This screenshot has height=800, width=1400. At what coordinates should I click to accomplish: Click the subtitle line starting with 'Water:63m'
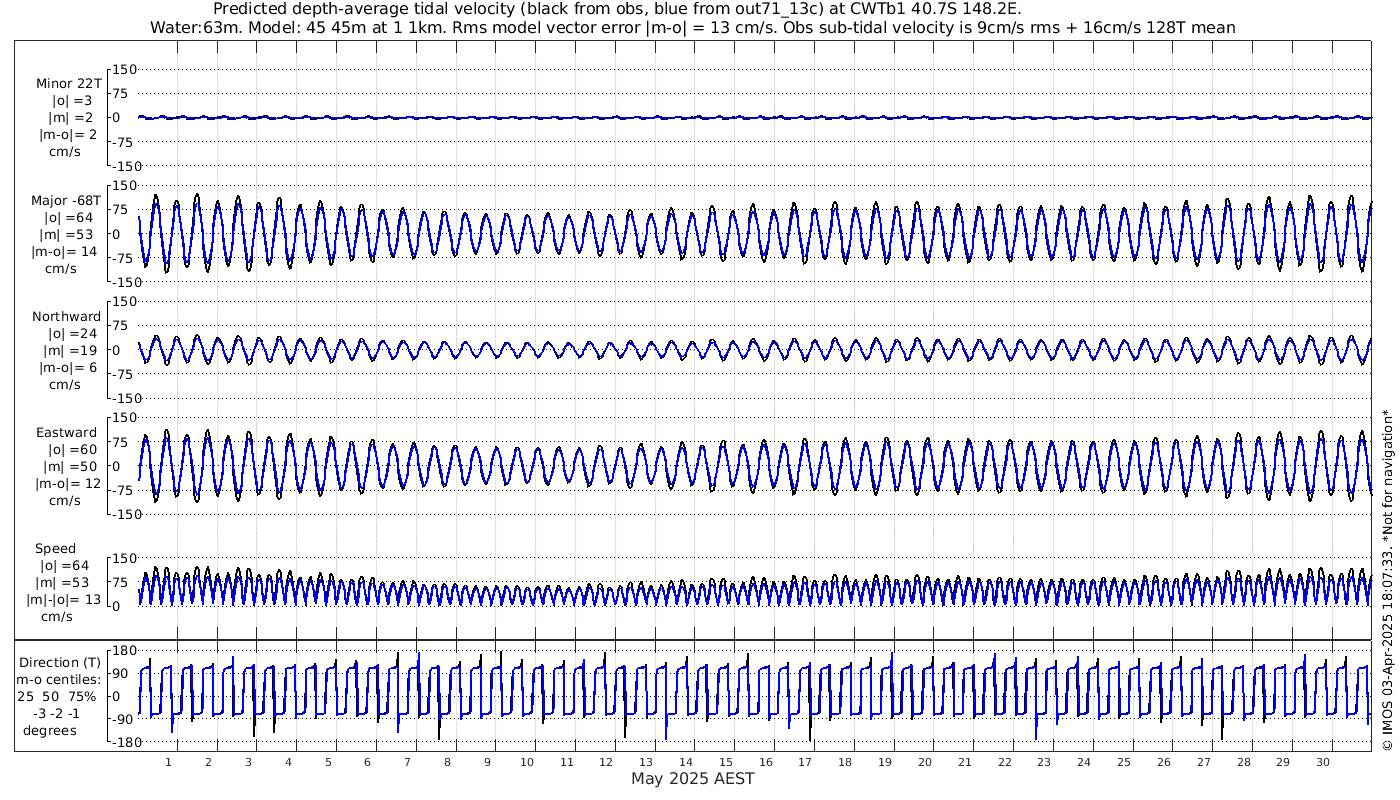point(692,27)
